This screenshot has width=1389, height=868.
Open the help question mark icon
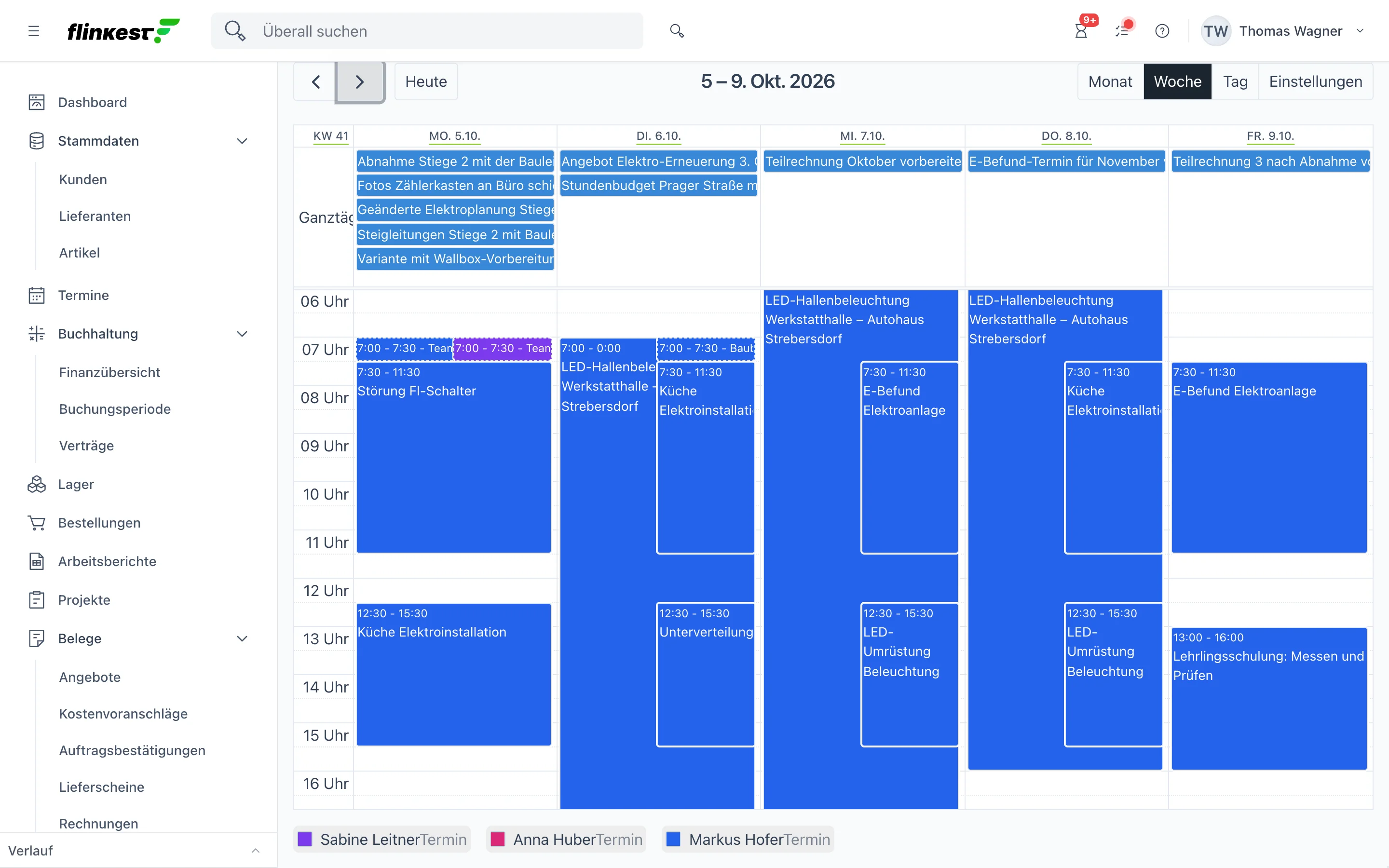1162,31
